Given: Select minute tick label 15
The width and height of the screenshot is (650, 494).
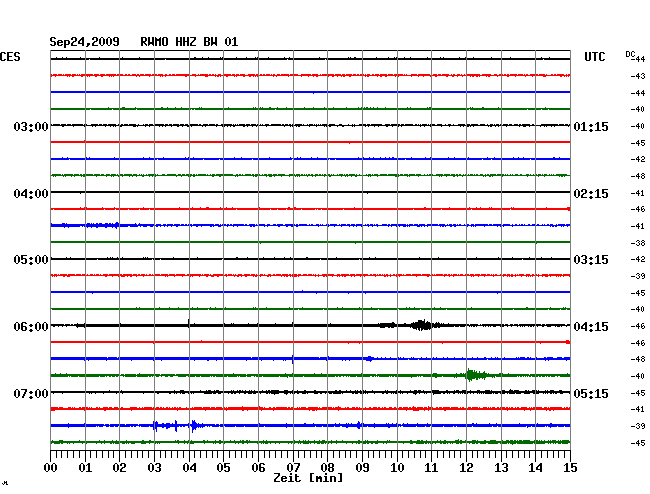Looking at the screenshot, I should [570, 468].
